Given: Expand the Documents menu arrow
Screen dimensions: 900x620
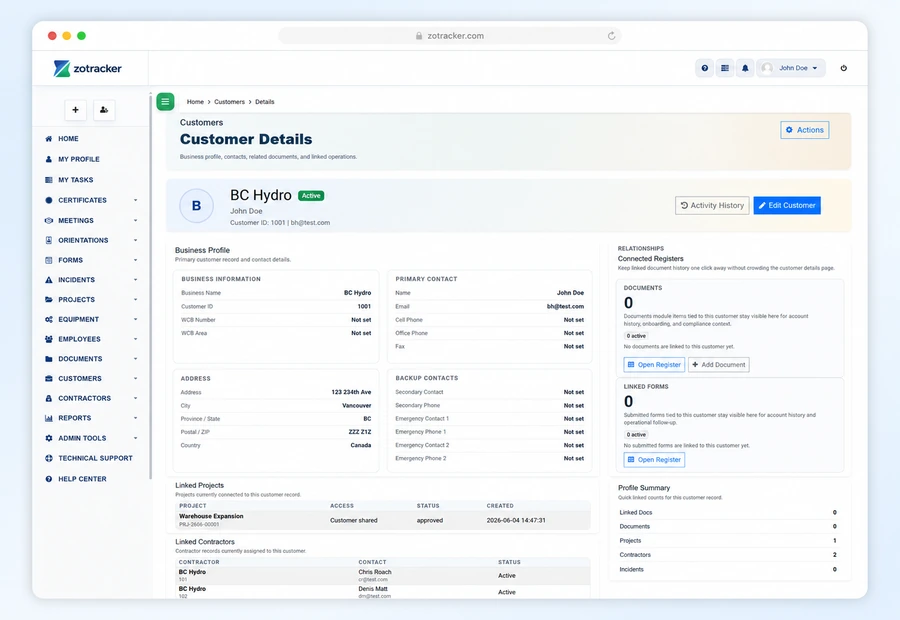Looking at the screenshot, I should pyautogui.click(x=135, y=359).
